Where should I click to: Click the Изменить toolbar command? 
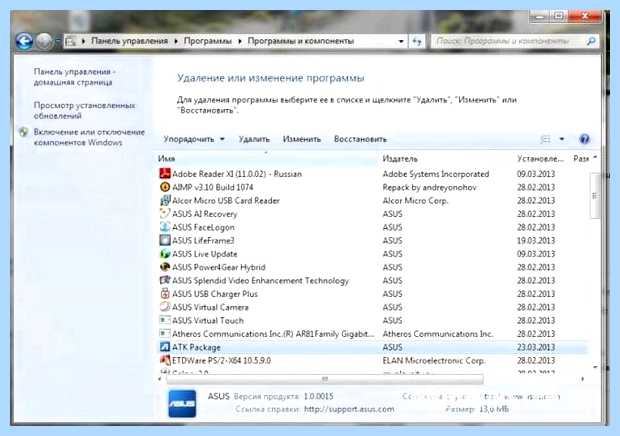tap(302, 139)
